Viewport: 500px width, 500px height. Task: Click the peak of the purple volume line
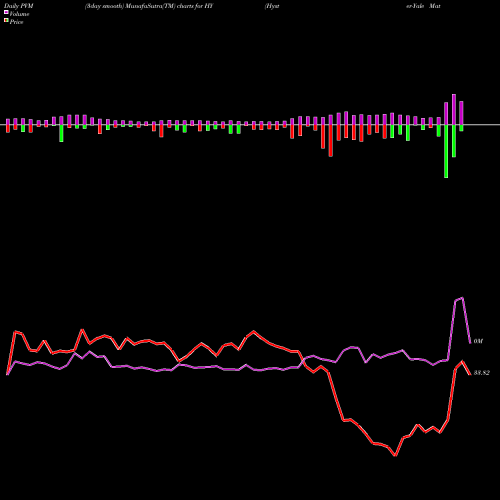(x=462, y=298)
